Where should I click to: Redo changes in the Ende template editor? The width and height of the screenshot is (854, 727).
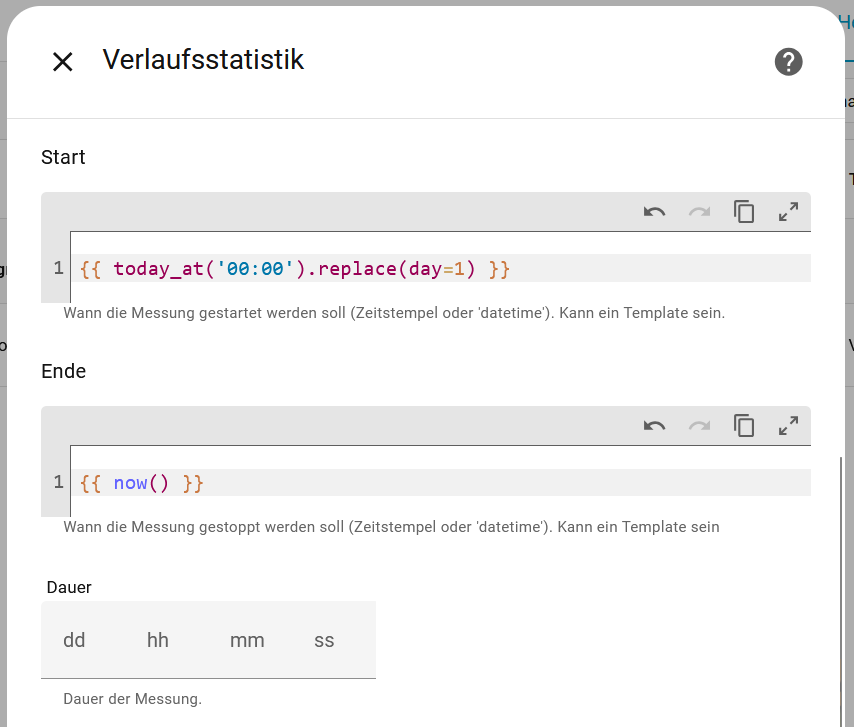[x=699, y=426]
